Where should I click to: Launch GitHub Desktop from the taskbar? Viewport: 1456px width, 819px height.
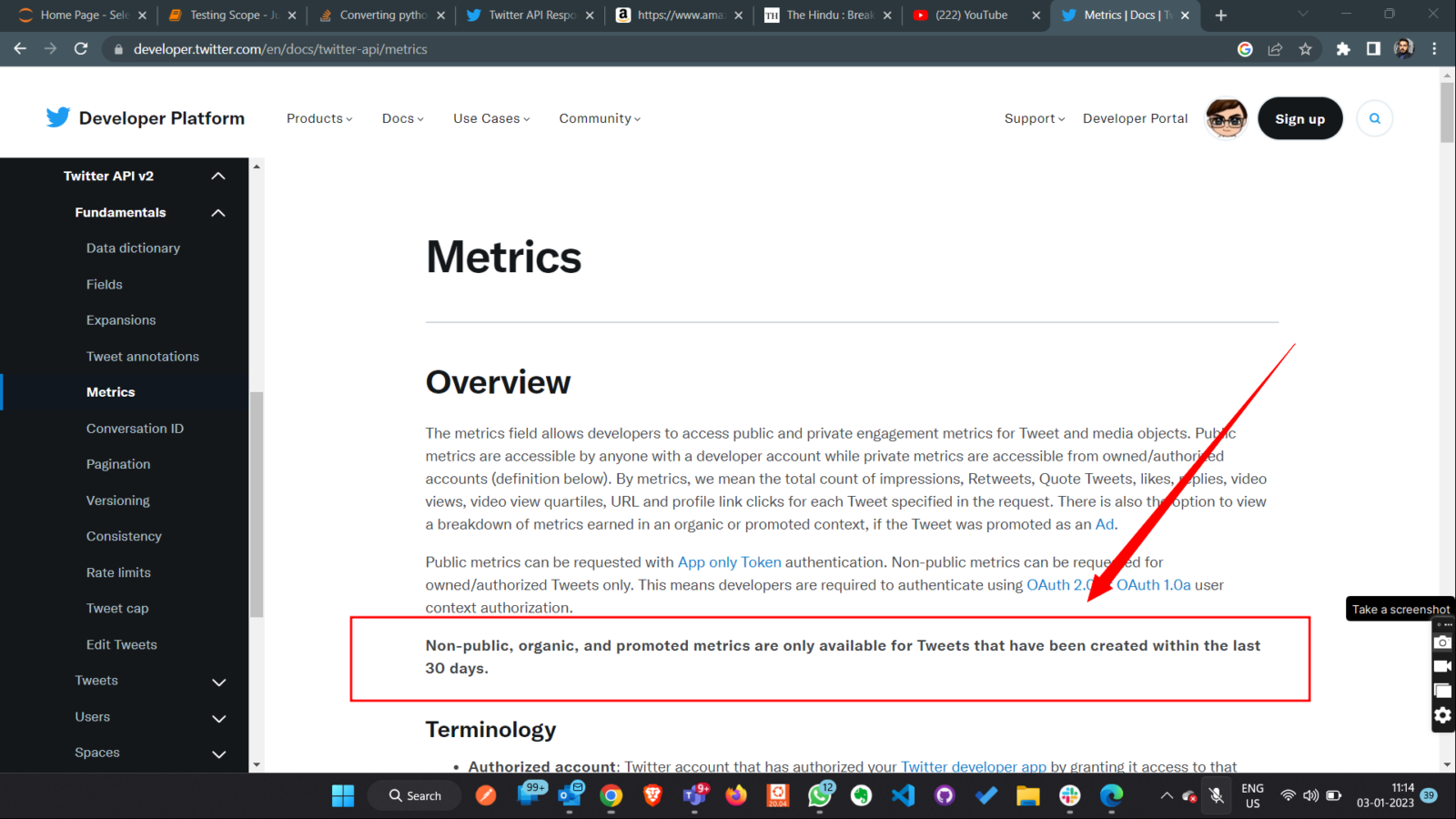tap(944, 795)
